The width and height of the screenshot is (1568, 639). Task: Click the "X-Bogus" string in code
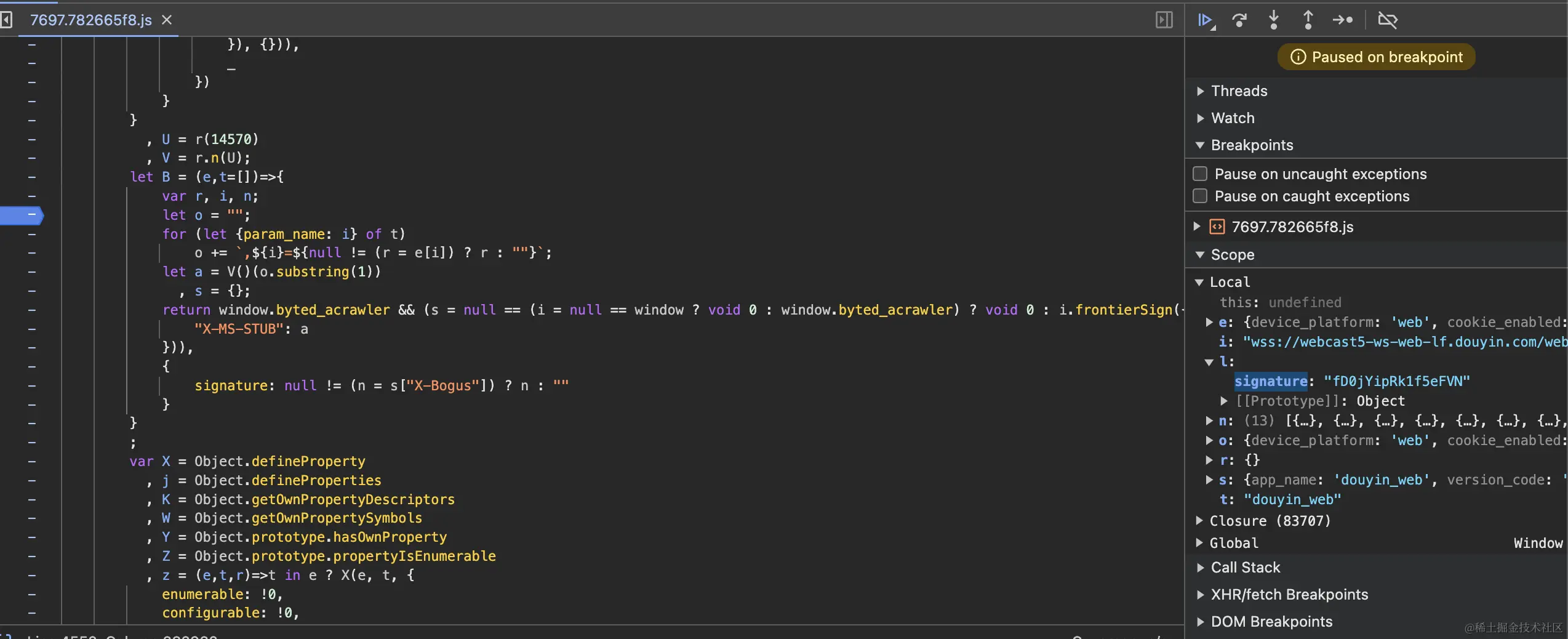coord(442,385)
